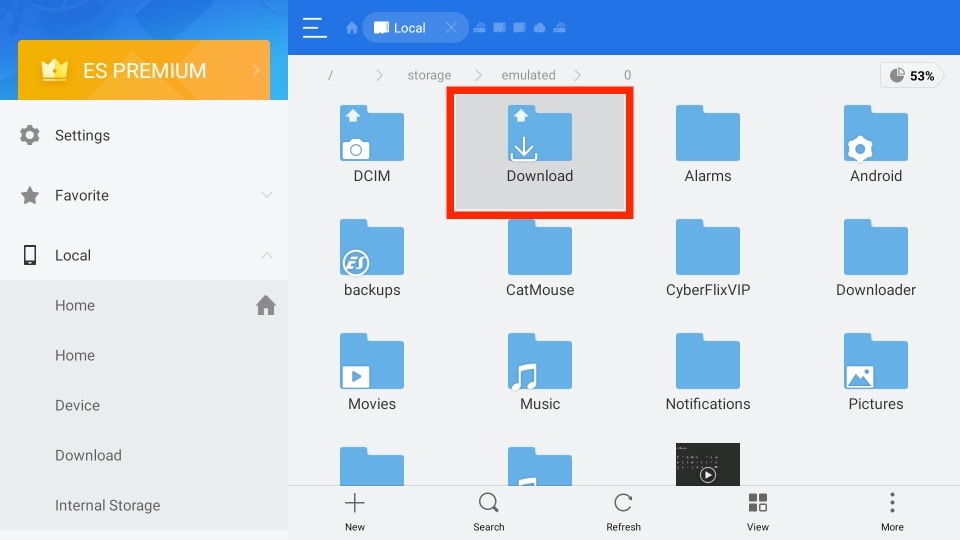Collapse the Local section
Viewport: 960px width, 540px height.
click(x=266, y=255)
